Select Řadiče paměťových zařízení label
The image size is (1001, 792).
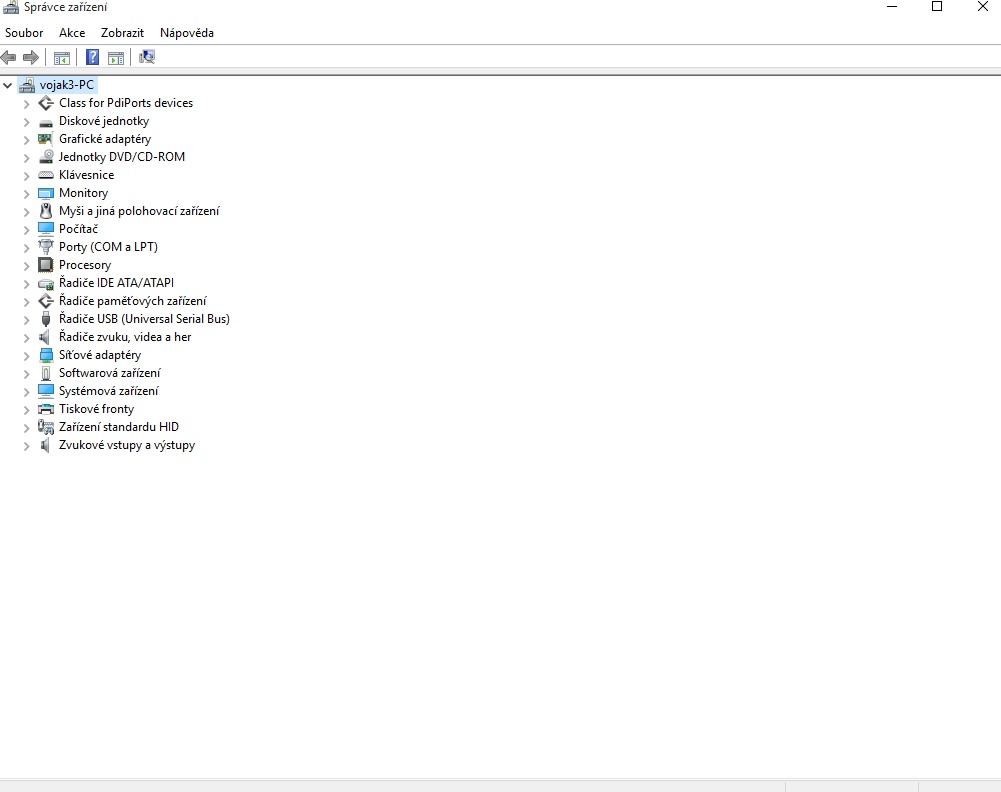tap(133, 301)
